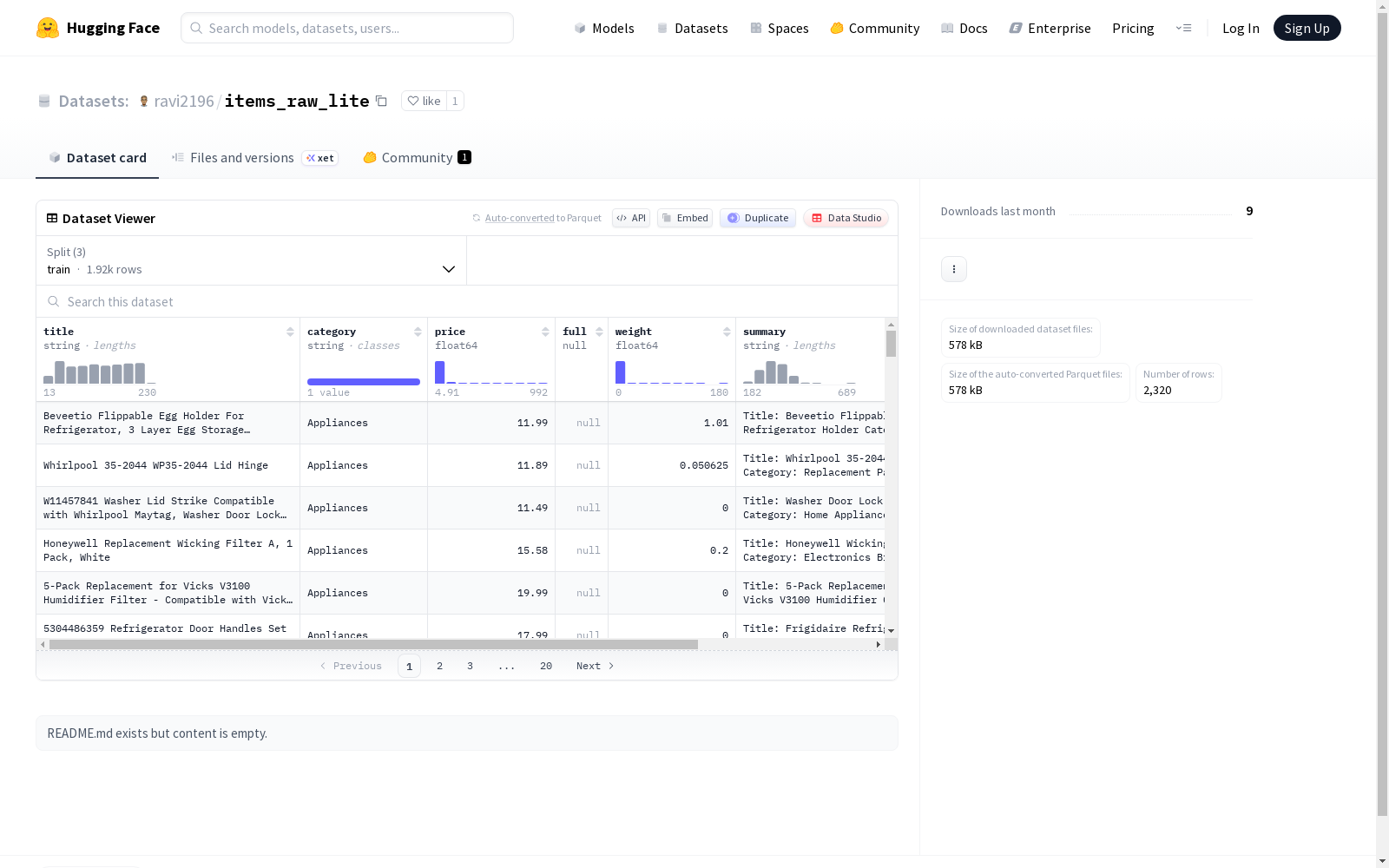Screen dimensions: 1389x868
Task: Select the Beveetio Flippable Egg Holder row title
Action: click(168, 423)
